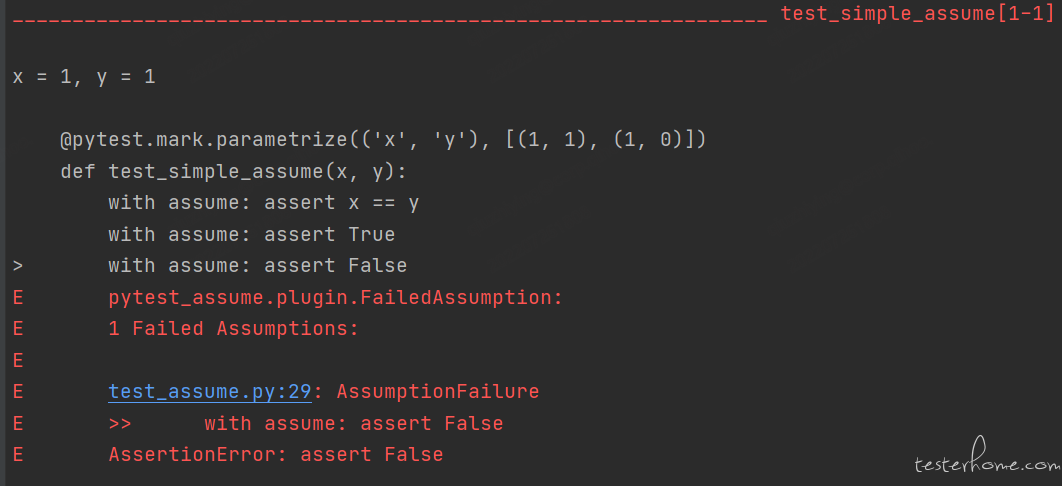Click the '>' failure marker in gutter
Screen dimensions: 1062x486
pyautogui.click(x=18, y=265)
